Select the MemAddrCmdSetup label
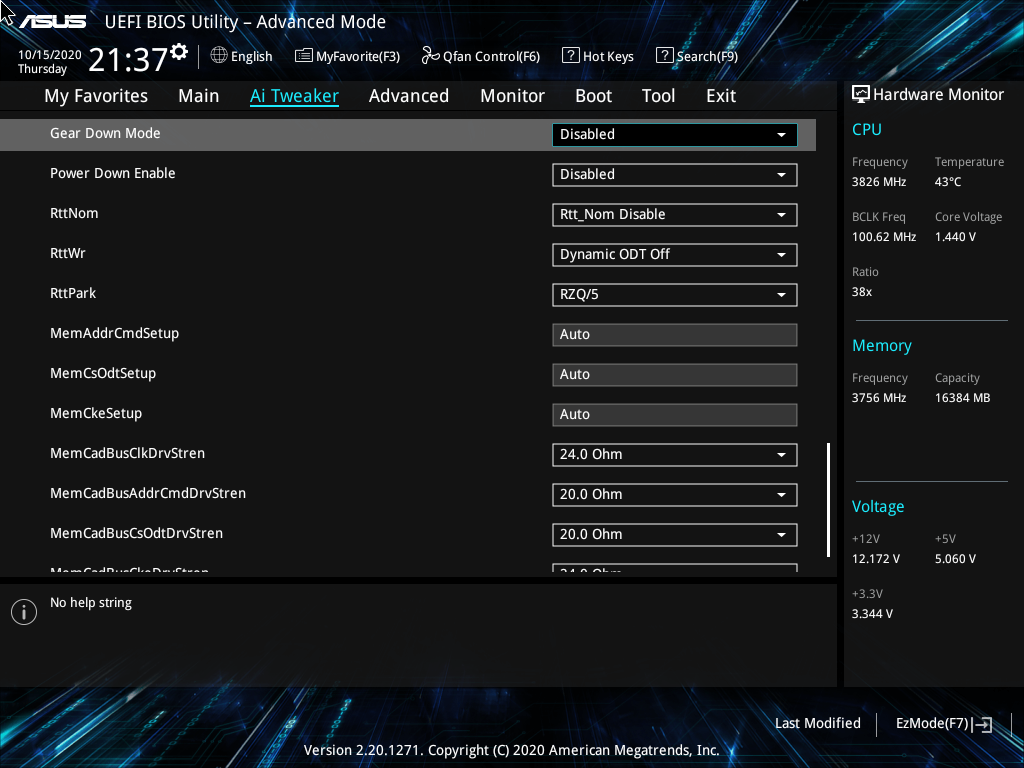The width and height of the screenshot is (1024, 768). coord(114,333)
